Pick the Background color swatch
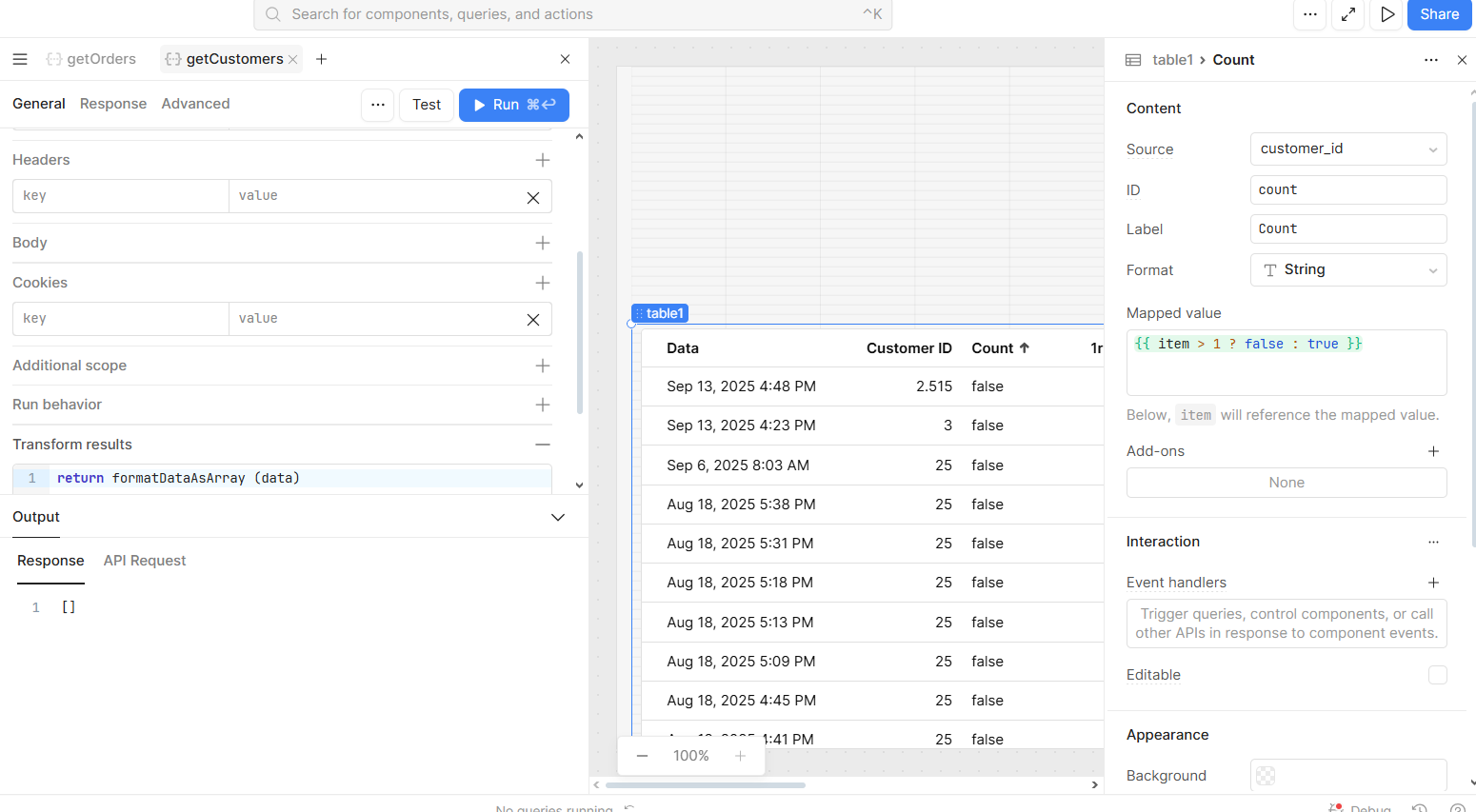This screenshot has width=1476, height=812. pos(1266,776)
